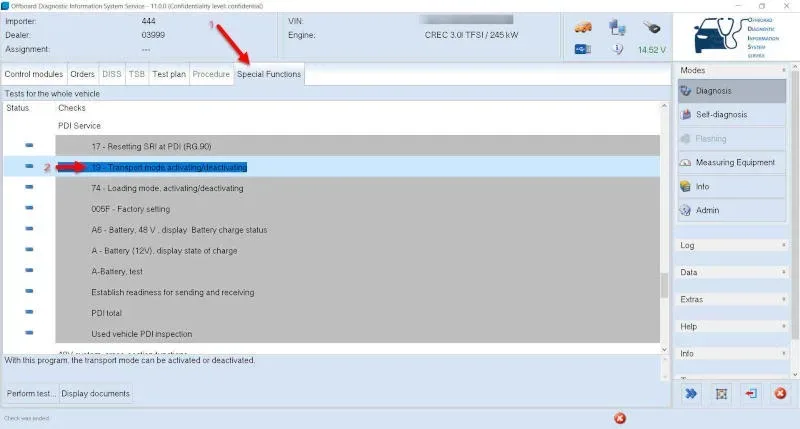Click status dash icon for Used vehicle PDI inspection
This screenshot has height=429, width=800.
tap(29, 333)
